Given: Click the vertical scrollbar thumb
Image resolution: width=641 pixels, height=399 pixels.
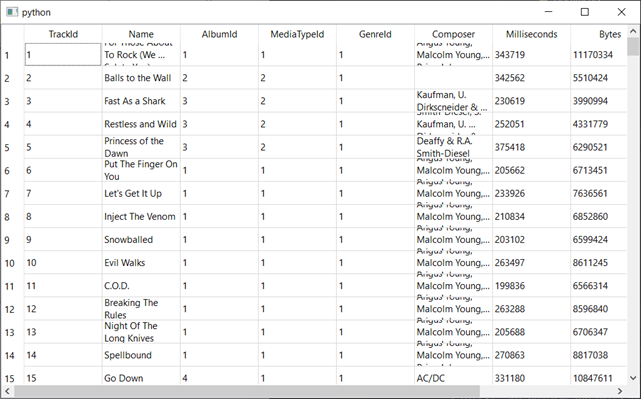Looking at the screenshot, I should (x=633, y=47).
